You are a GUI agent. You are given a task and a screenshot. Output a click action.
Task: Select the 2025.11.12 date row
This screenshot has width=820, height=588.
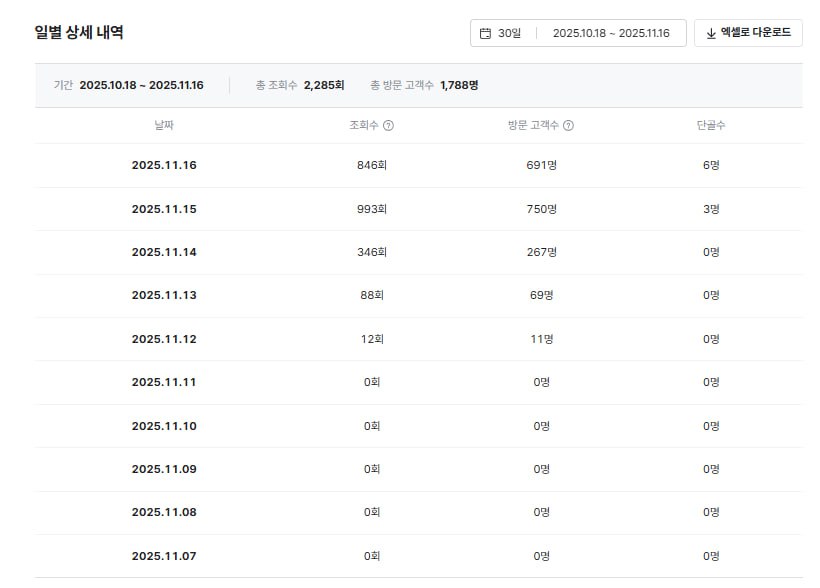click(x=164, y=339)
